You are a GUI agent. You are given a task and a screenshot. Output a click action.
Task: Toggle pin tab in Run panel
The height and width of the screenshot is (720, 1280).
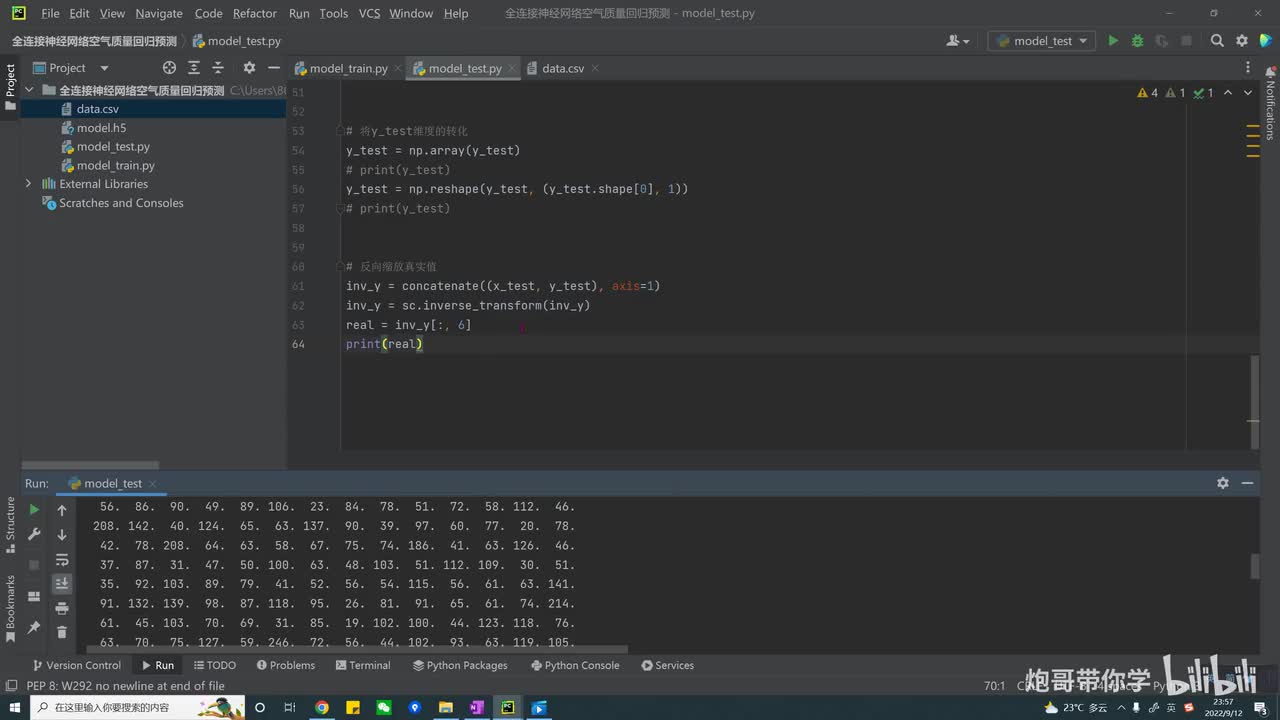tap(34, 627)
